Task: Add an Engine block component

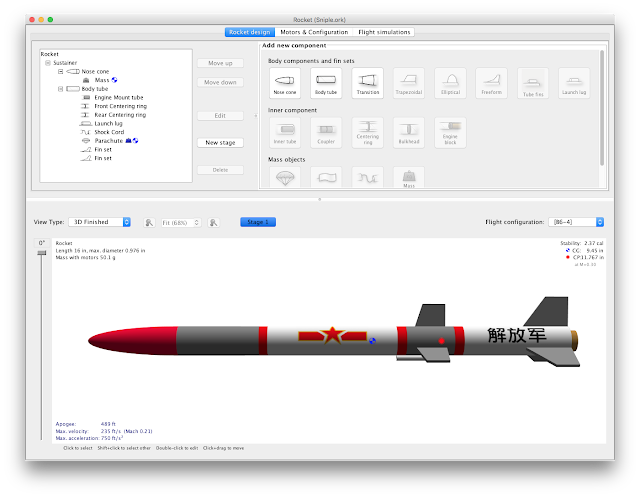Action: (450, 133)
